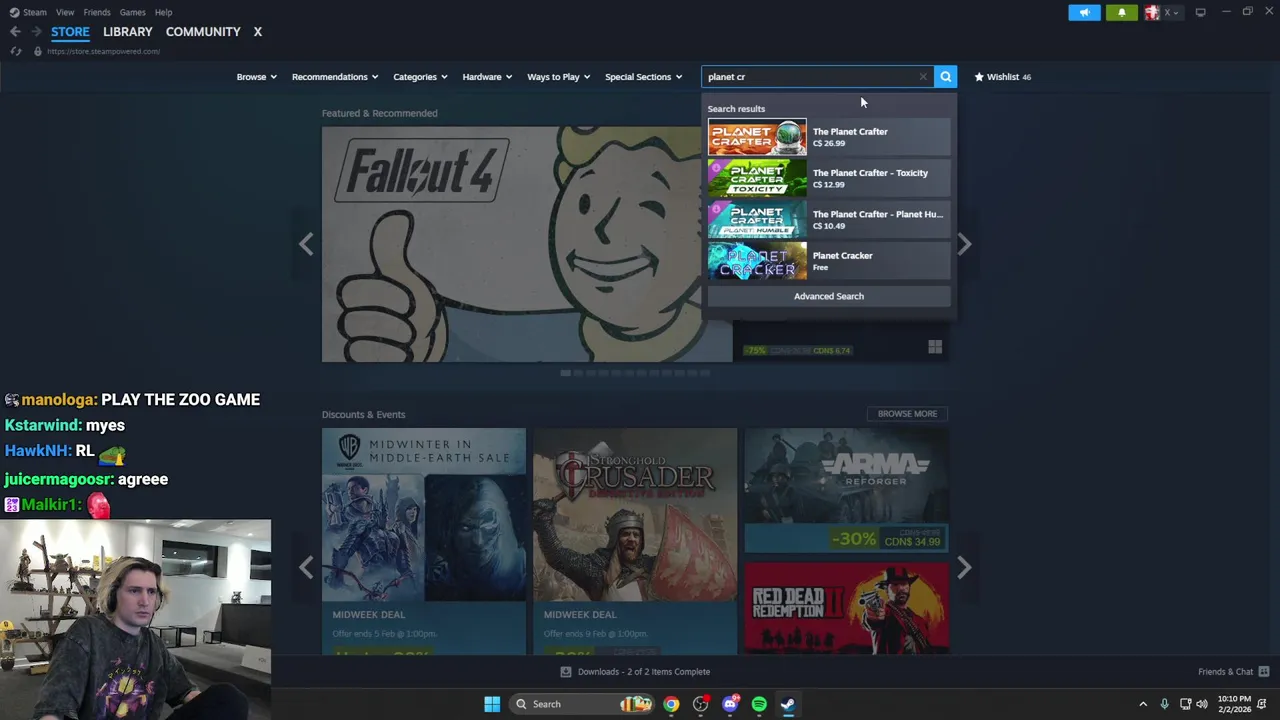Open the Friends menu

97,12
